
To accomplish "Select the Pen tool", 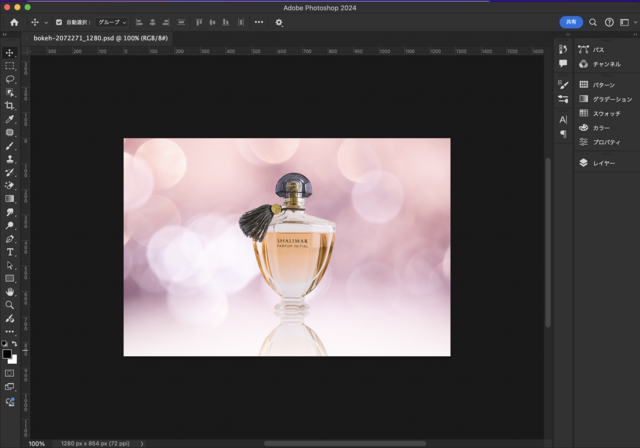I will (10, 239).
